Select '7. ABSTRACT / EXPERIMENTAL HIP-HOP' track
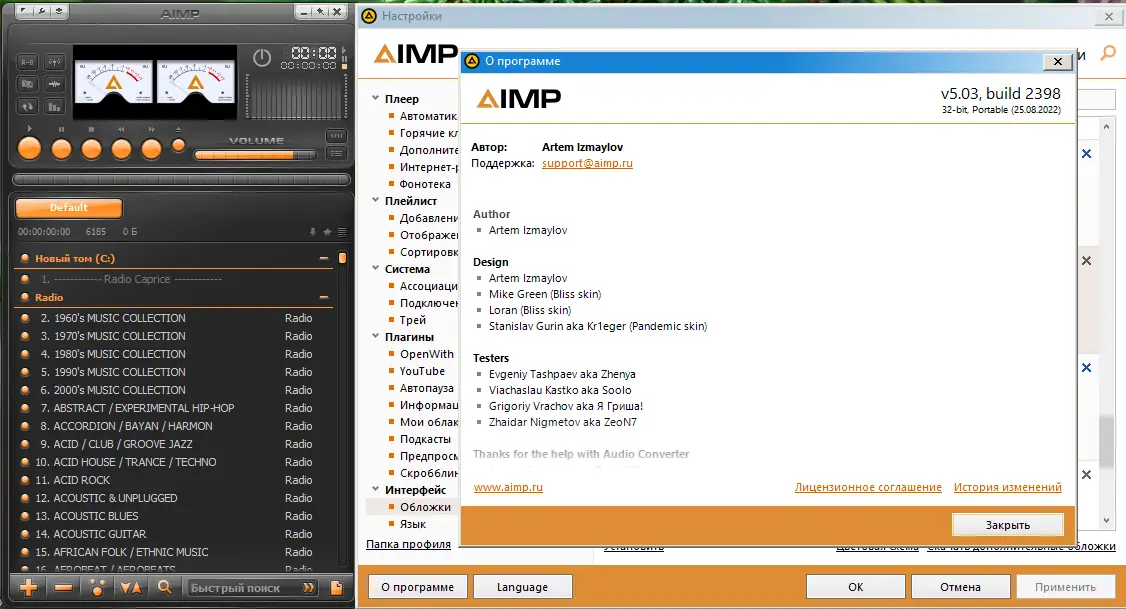Viewport: 1126px width, 609px height. click(x=175, y=408)
